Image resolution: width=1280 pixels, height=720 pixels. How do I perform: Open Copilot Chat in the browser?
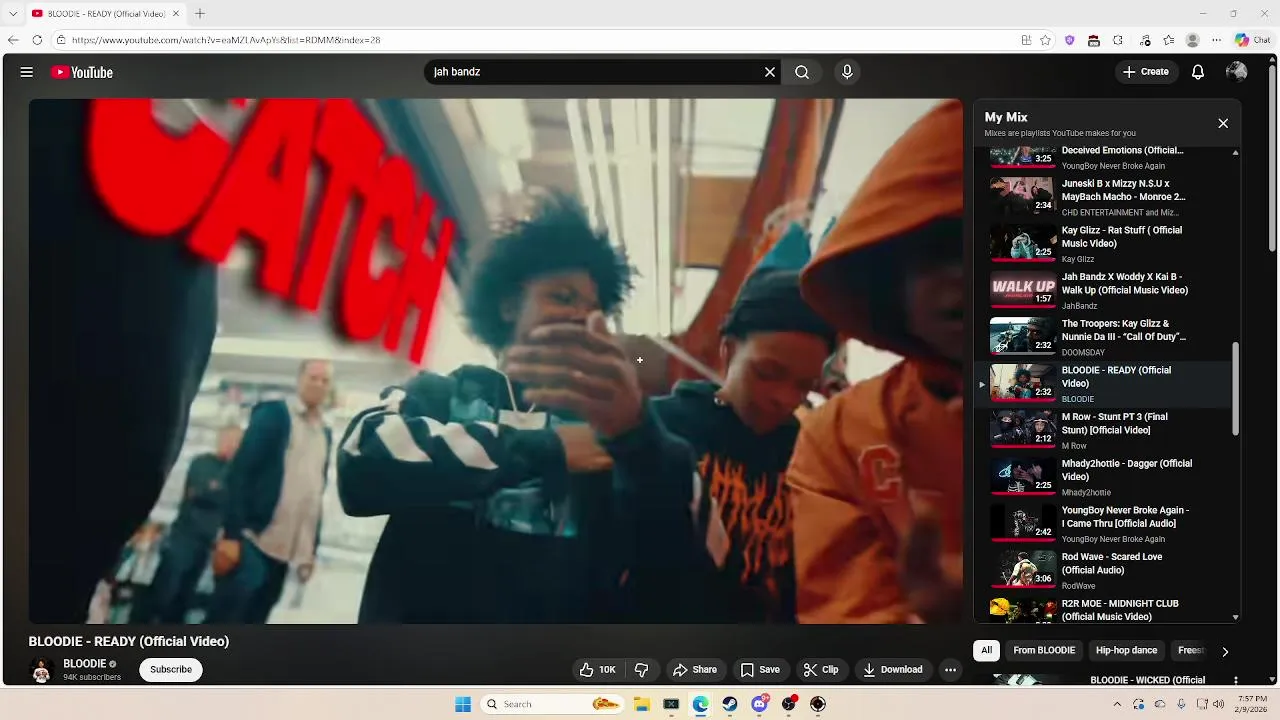click(1253, 40)
